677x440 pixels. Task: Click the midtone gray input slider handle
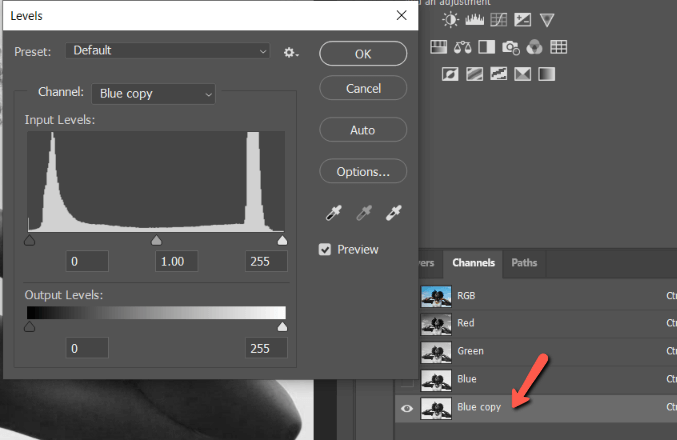156,241
